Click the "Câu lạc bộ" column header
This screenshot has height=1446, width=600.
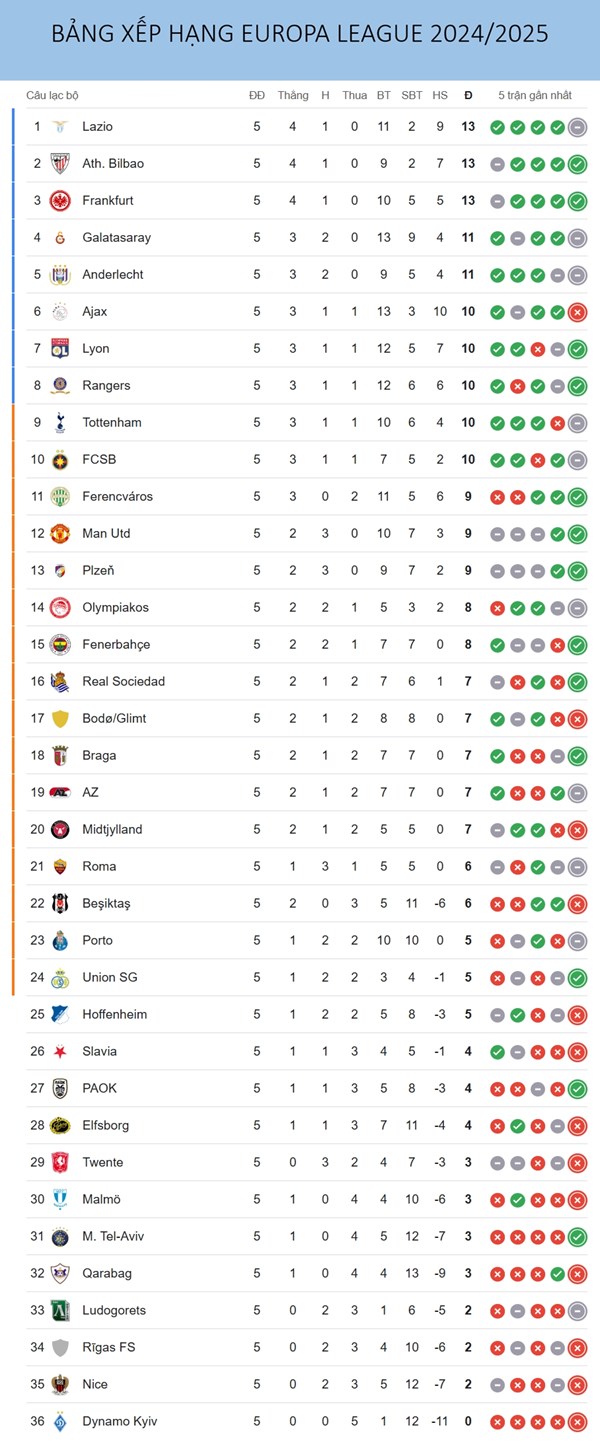pos(52,95)
